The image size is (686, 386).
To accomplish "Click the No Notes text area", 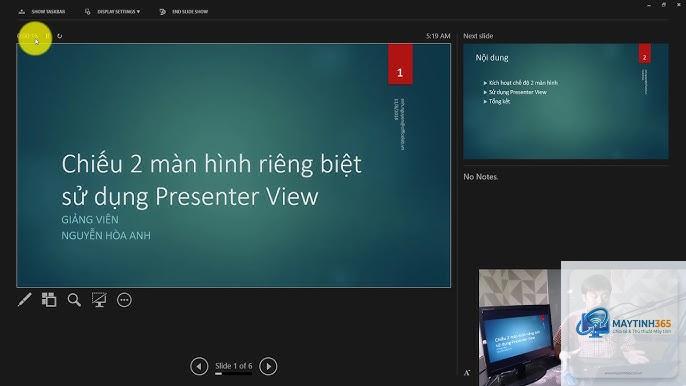I will click(480, 177).
